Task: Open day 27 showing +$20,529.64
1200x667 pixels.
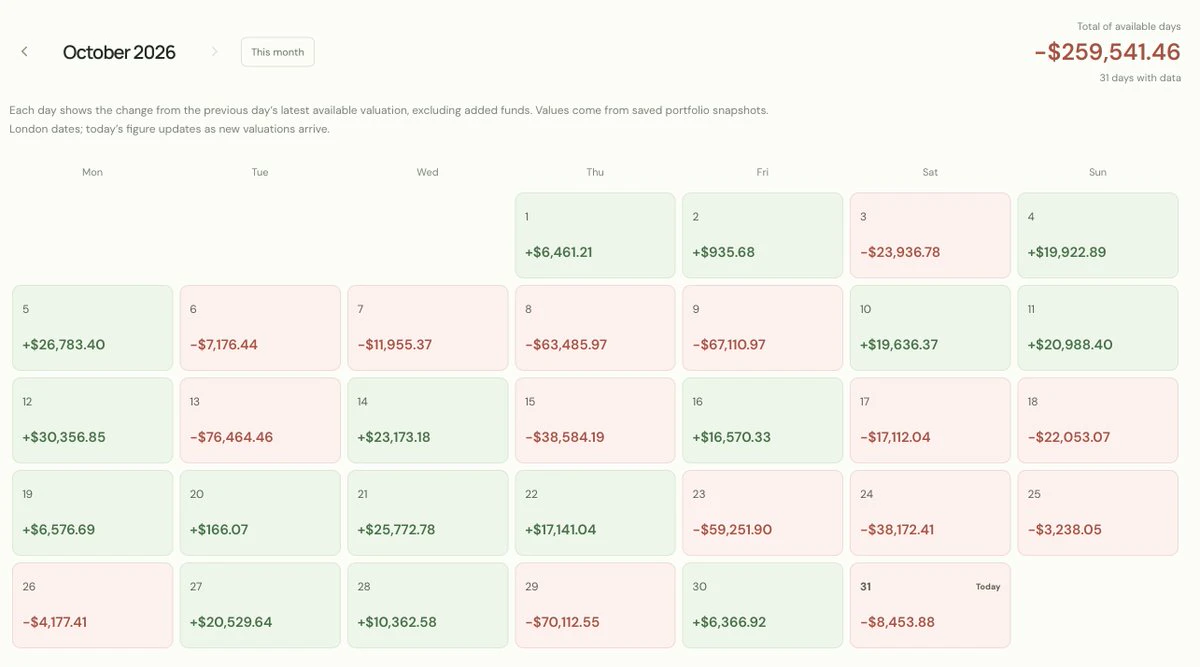Action: 260,606
